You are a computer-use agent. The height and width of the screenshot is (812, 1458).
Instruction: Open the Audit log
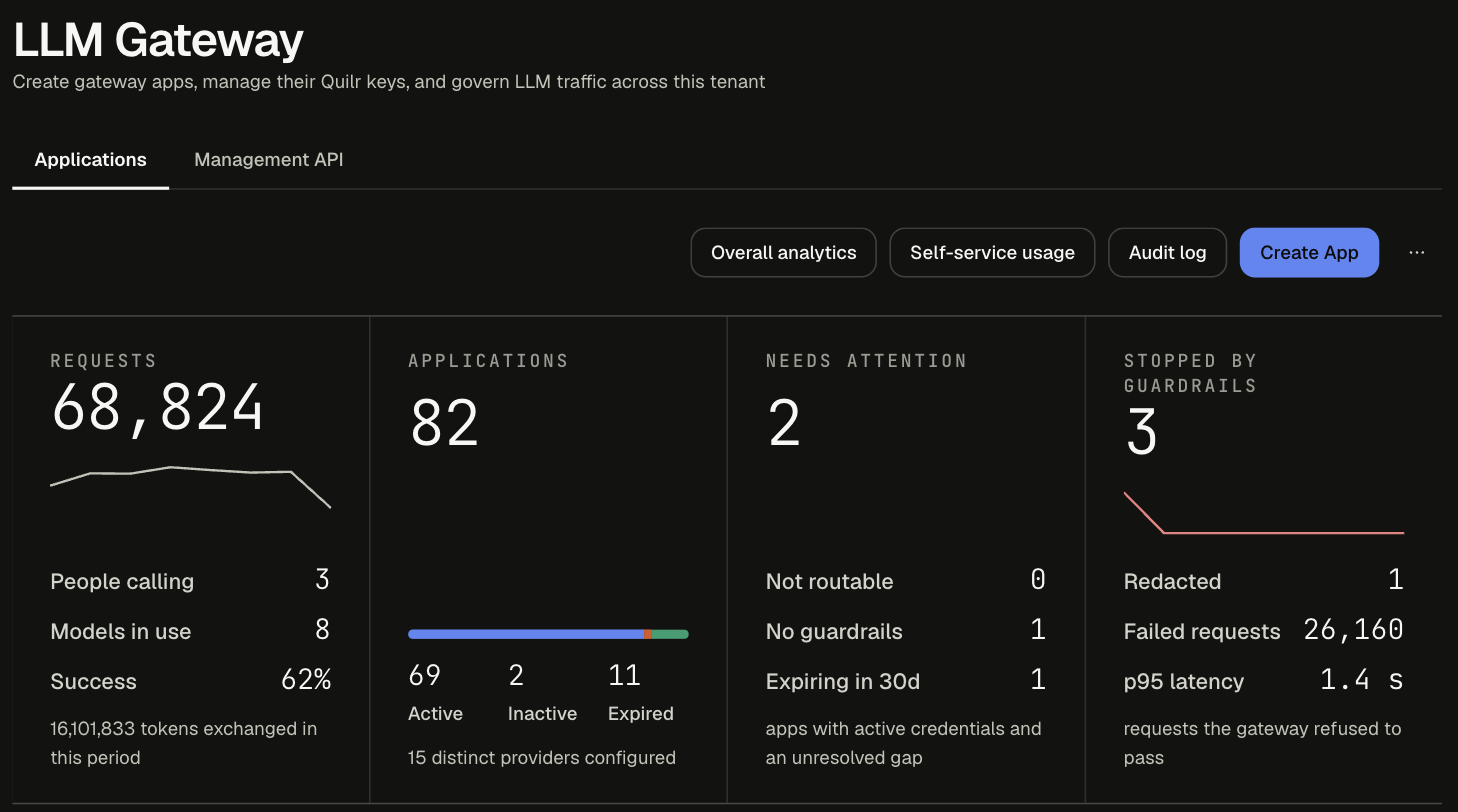click(1167, 253)
